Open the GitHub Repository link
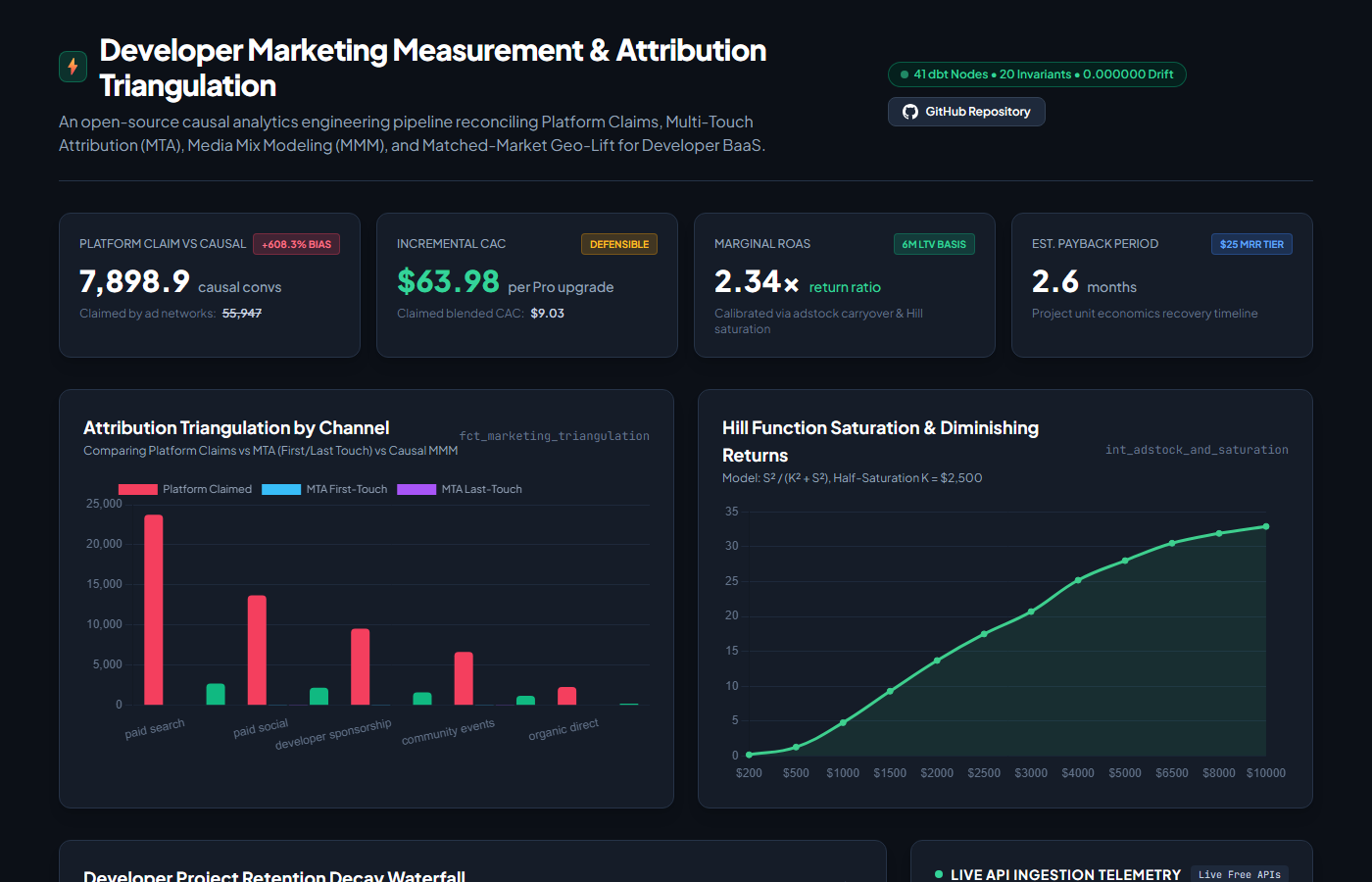Screen dimensions: 1372x882 pyautogui.click(x=966, y=112)
